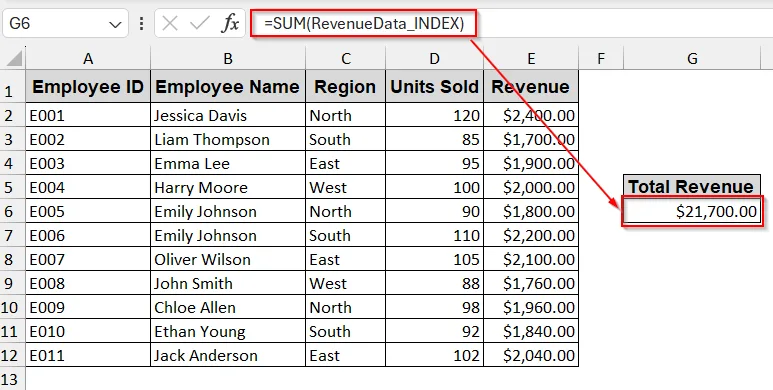Select the $2,200.00 revenue cell
This screenshot has height=390, width=773.
tap(531, 235)
